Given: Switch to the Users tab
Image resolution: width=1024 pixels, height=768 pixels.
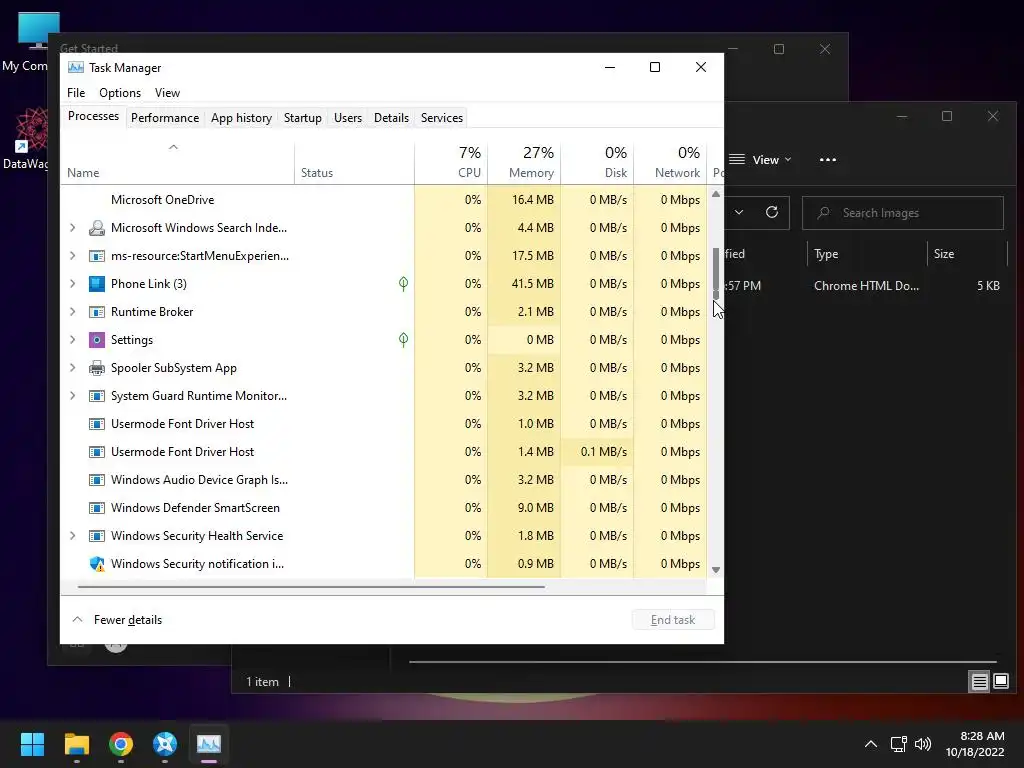Looking at the screenshot, I should click(x=347, y=118).
